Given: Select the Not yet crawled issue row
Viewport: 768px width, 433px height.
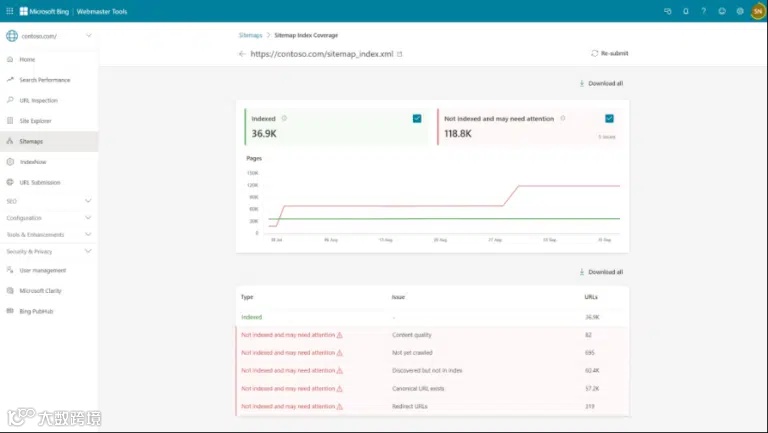Looking at the screenshot, I should click(432, 353).
